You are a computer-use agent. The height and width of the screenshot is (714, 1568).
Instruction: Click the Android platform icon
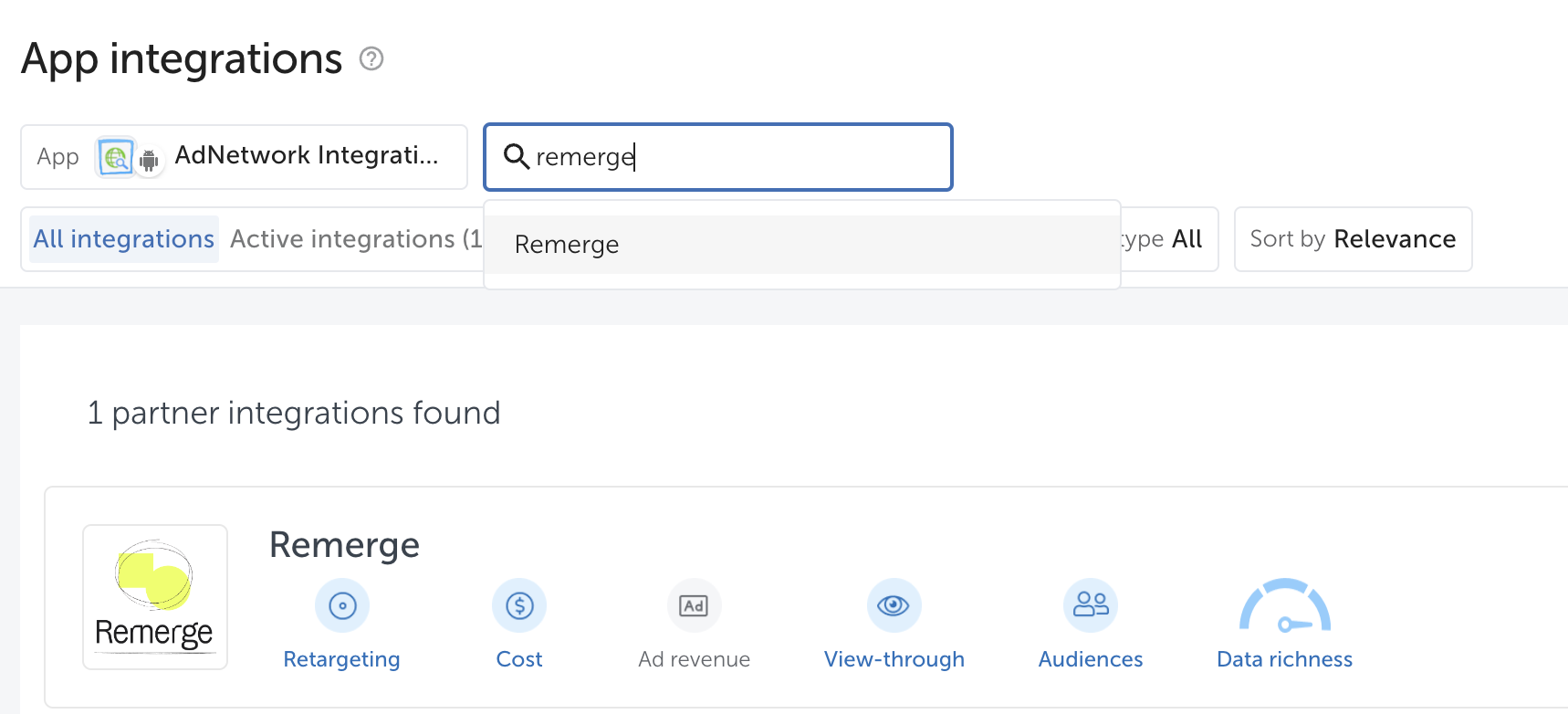tap(149, 161)
